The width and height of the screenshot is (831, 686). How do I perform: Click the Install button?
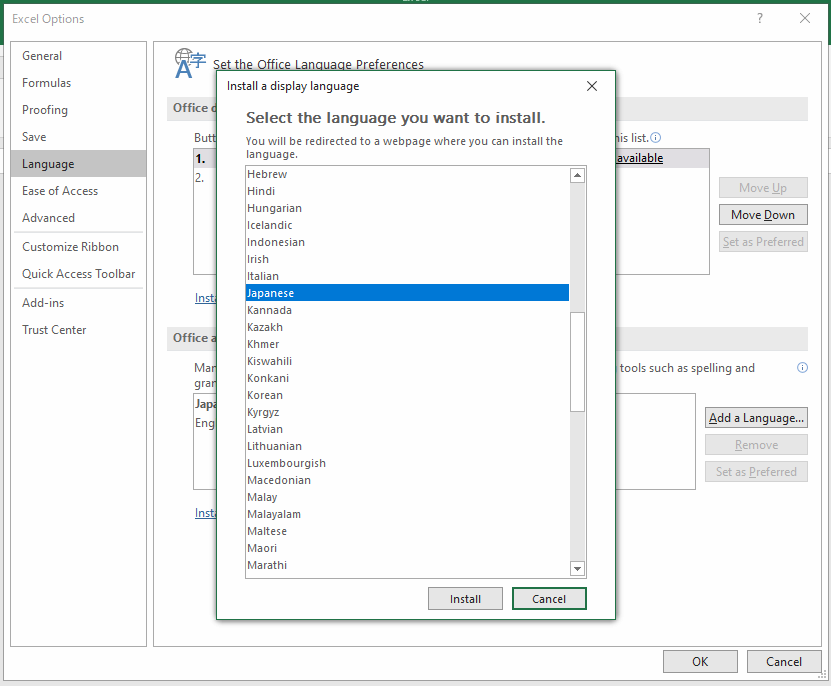pos(465,599)
